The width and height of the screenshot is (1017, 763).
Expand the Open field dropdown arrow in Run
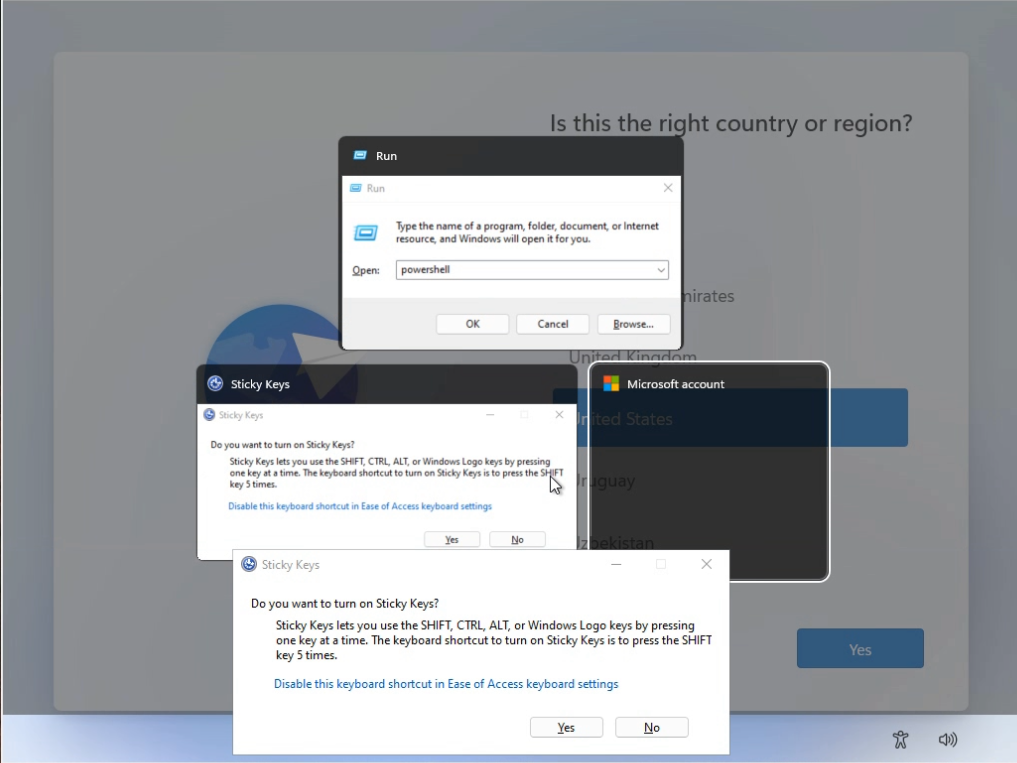661,270
